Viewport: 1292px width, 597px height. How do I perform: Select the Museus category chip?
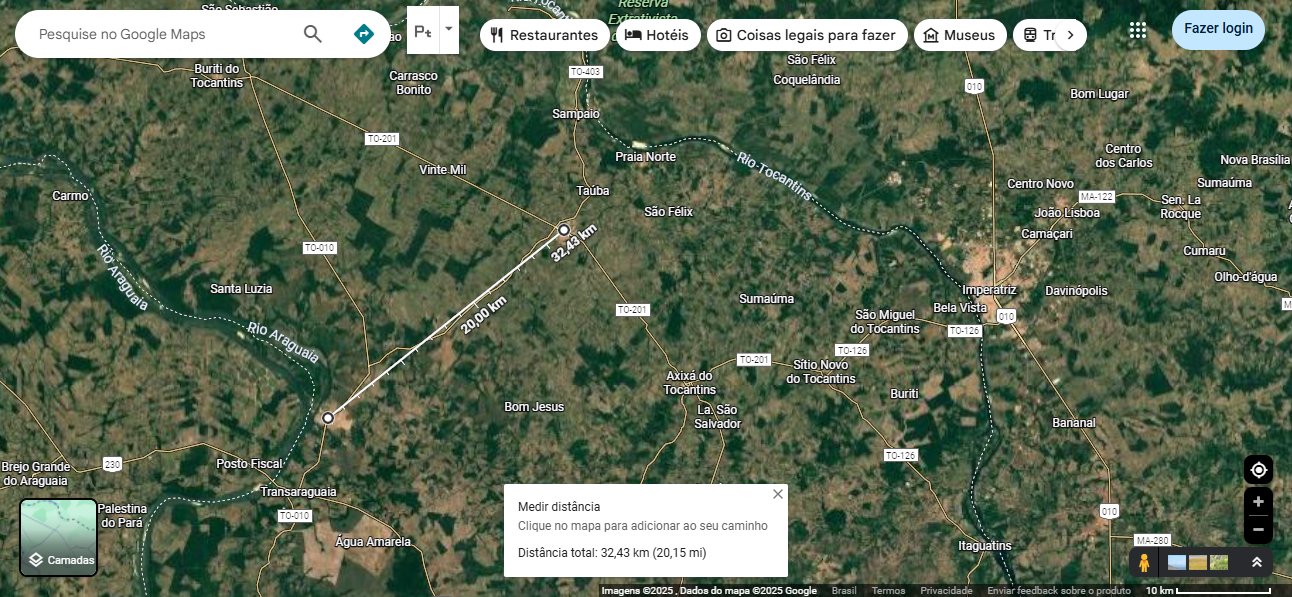[x=960, y=35]
